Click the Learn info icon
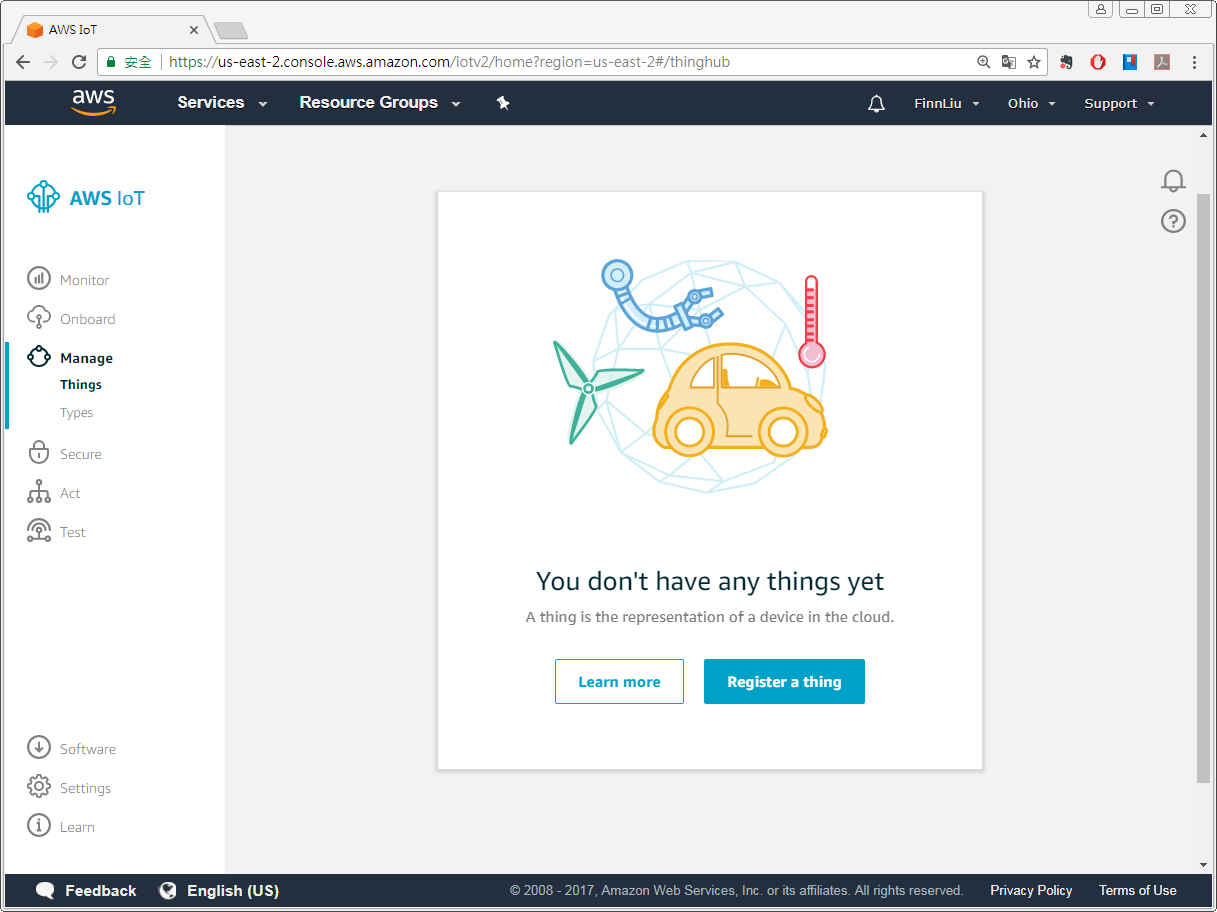Viewport: 1217px width, 912px height. [x=39, y=826]
